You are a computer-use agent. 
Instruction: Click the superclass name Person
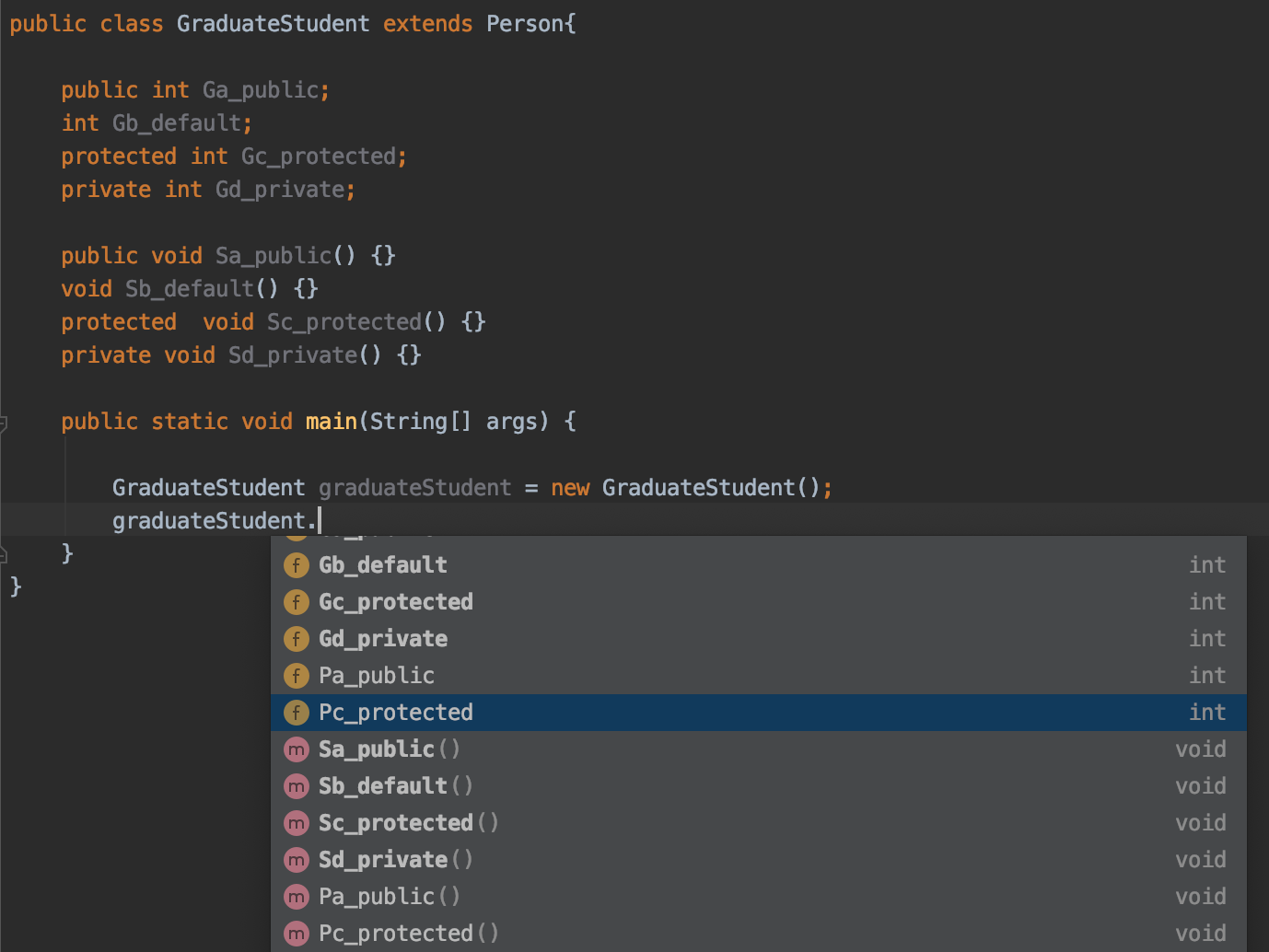point(525,24)
